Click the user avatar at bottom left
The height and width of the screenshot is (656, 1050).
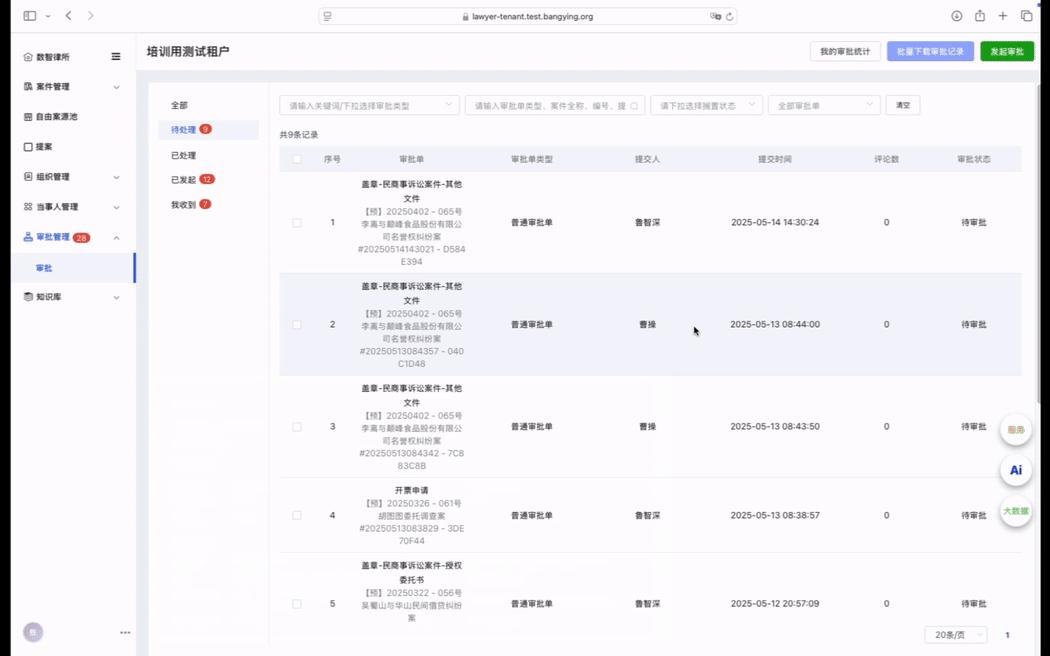[33, 632]
